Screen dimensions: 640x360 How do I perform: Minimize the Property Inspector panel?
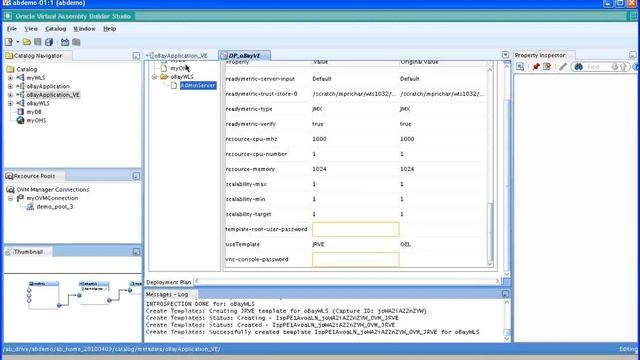click(632, 55)
